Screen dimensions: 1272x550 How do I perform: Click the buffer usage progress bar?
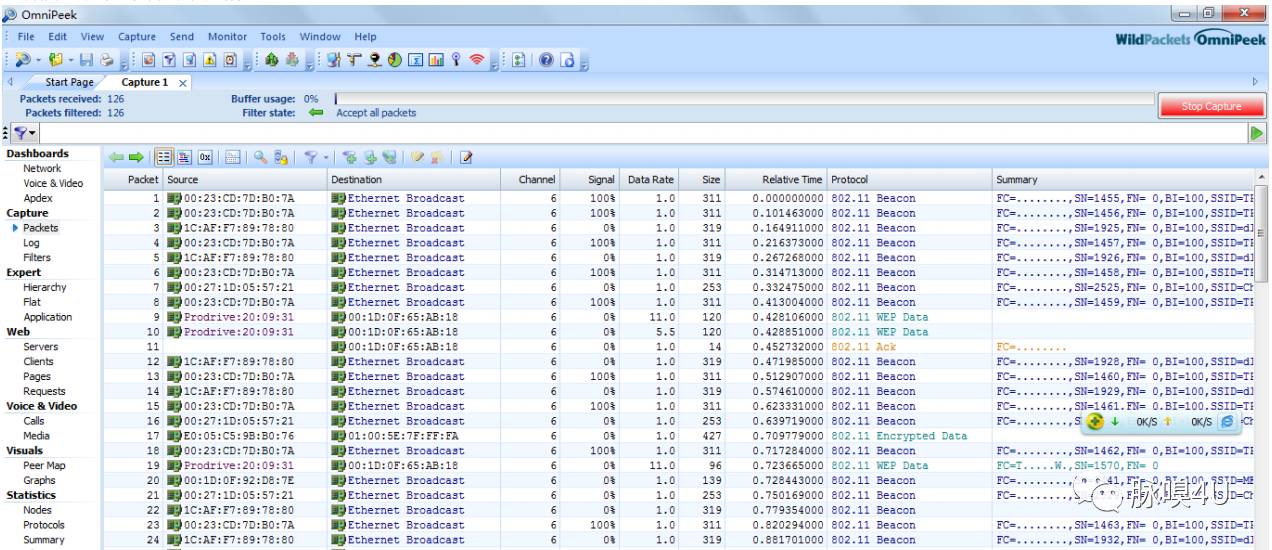(743, 99)
